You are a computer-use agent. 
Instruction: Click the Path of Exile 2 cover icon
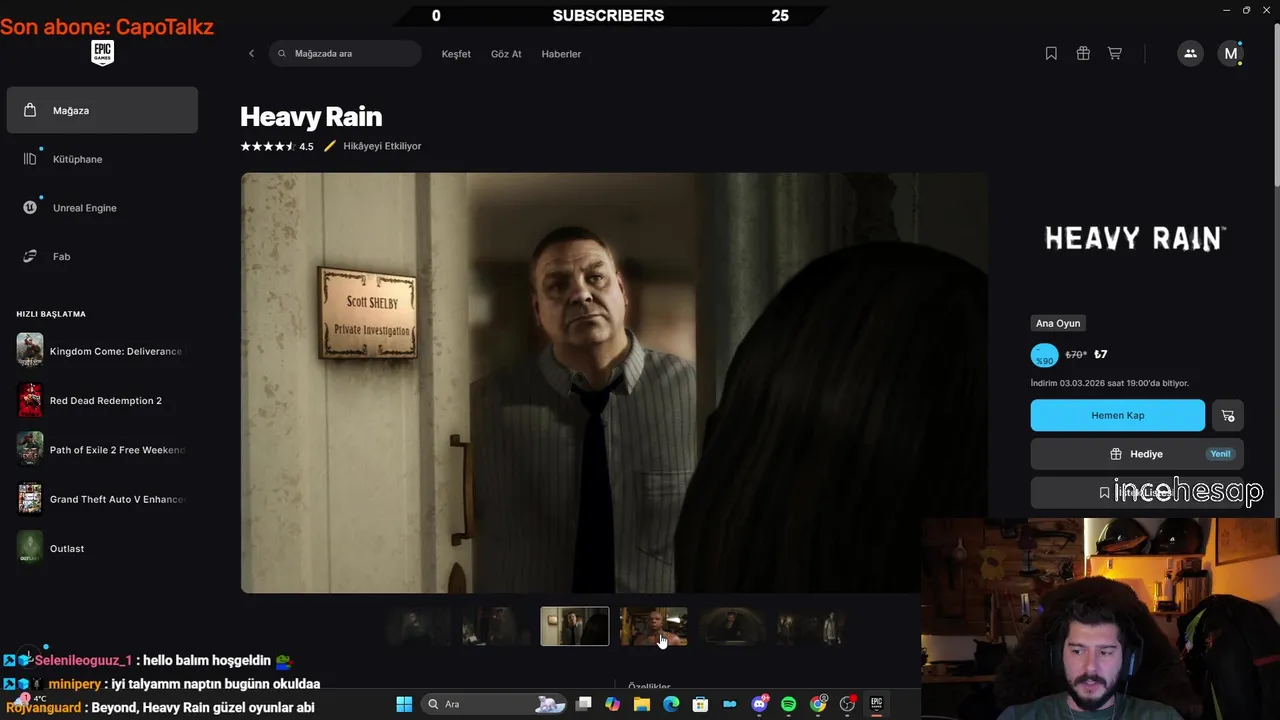pyautogui.click(x=30, y=450)
